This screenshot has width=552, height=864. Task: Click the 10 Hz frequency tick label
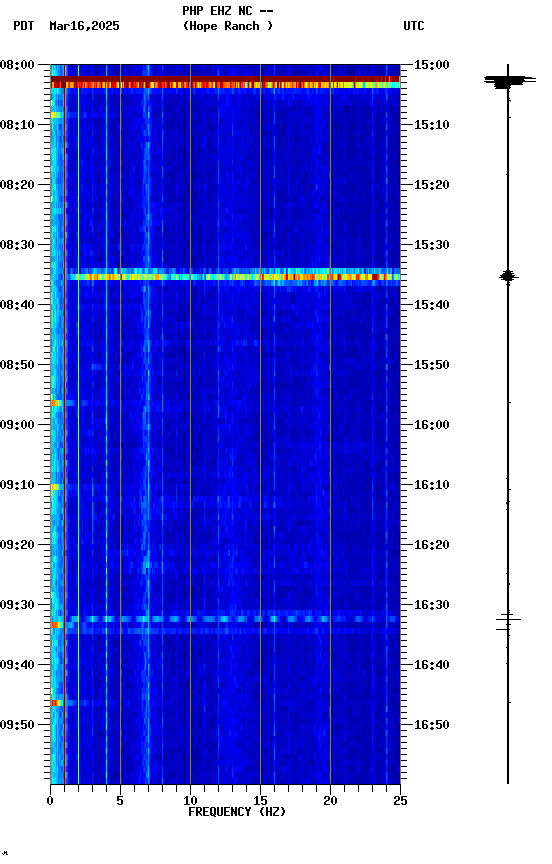pyautogui.click(x=190, y=801)
